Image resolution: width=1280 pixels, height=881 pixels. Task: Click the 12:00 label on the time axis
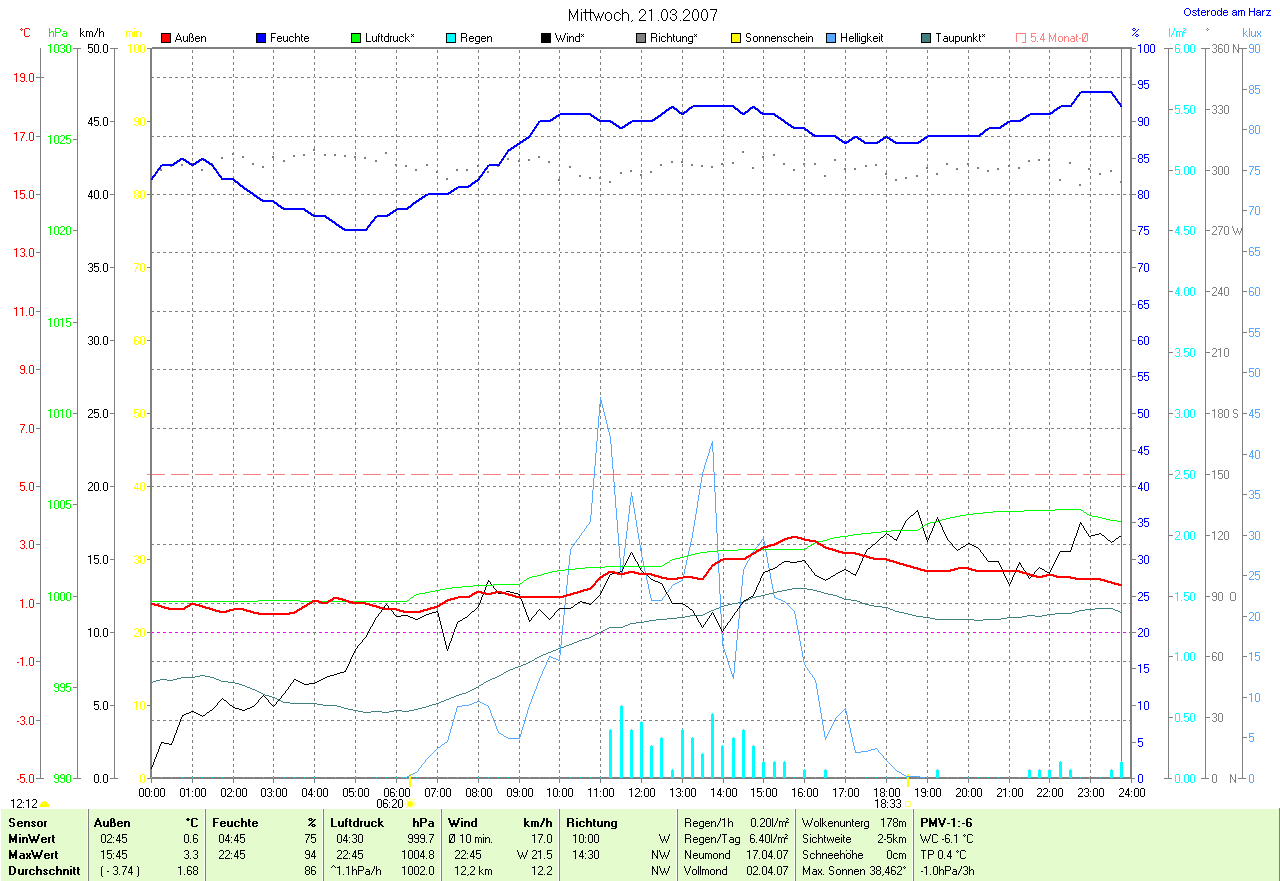coord(641,792)
